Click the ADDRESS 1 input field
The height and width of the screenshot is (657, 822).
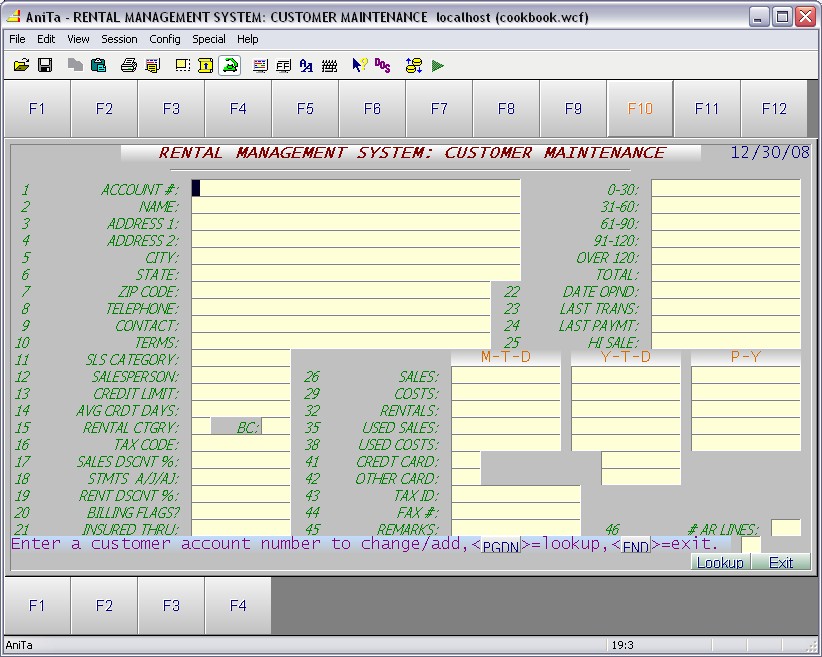tap(356, 222)
